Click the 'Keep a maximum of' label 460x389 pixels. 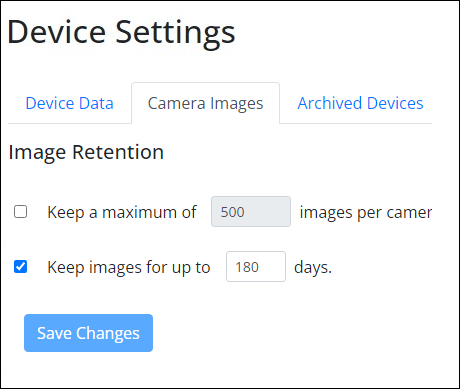(x=122, y=212)
